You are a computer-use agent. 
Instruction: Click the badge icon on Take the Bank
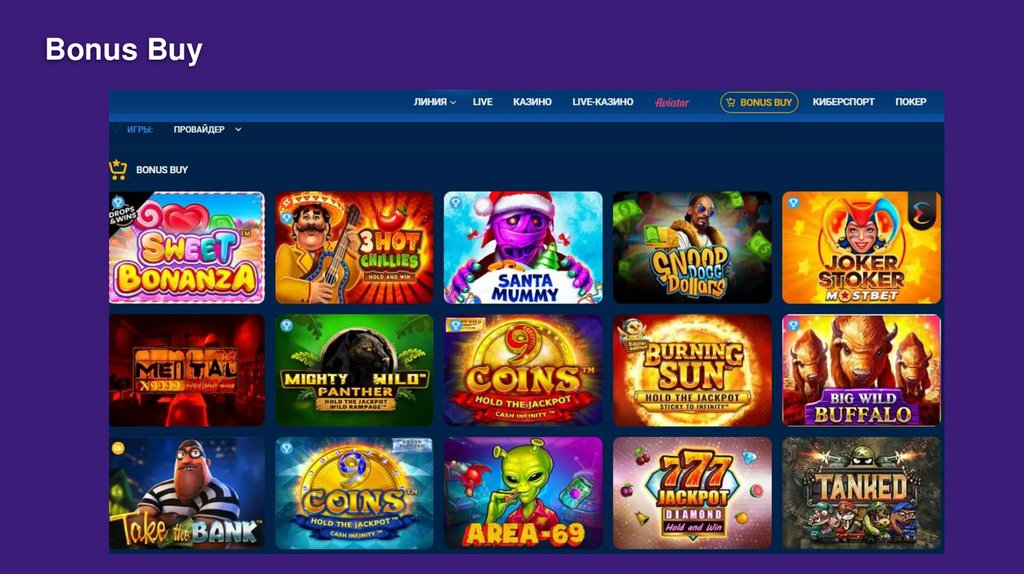tap(118, 448)
